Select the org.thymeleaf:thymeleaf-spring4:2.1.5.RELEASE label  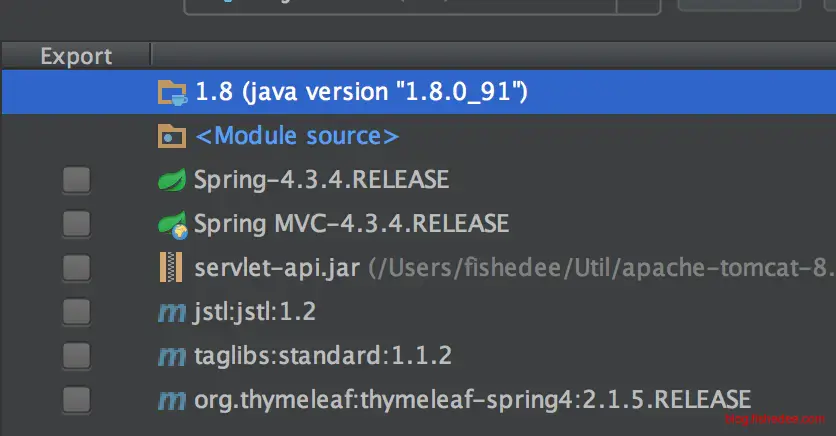tap(472, 400)
